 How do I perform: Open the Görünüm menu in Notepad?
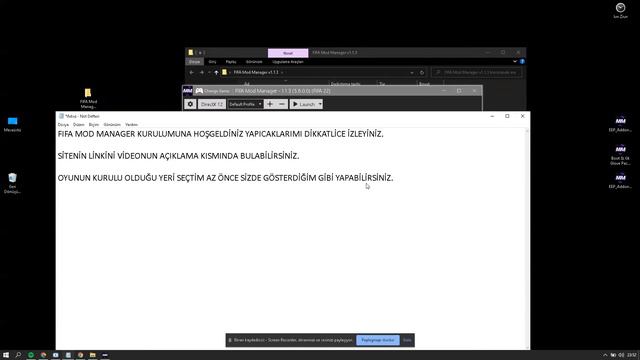tap(112, 124)
